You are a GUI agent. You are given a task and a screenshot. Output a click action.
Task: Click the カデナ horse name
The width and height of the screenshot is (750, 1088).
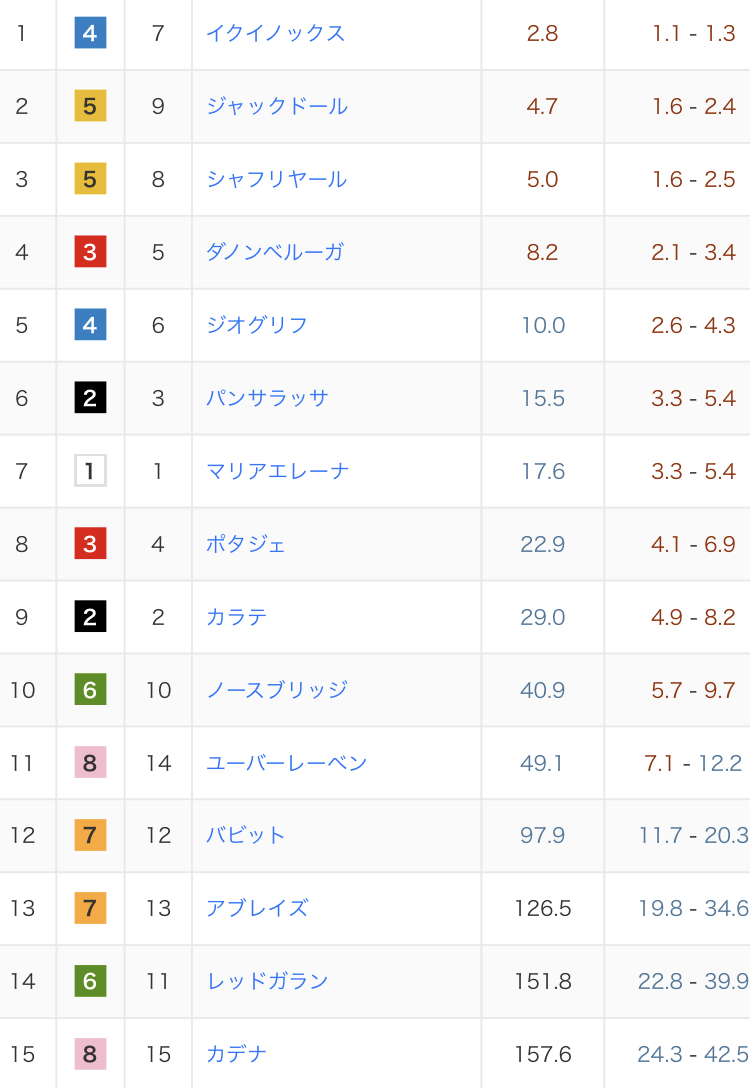click(237, 1054)
